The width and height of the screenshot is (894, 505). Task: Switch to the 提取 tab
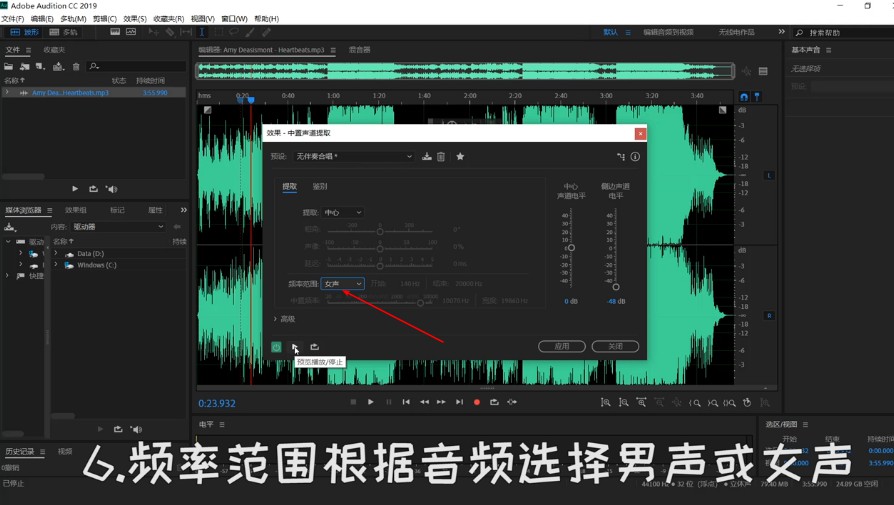(290, 186)
